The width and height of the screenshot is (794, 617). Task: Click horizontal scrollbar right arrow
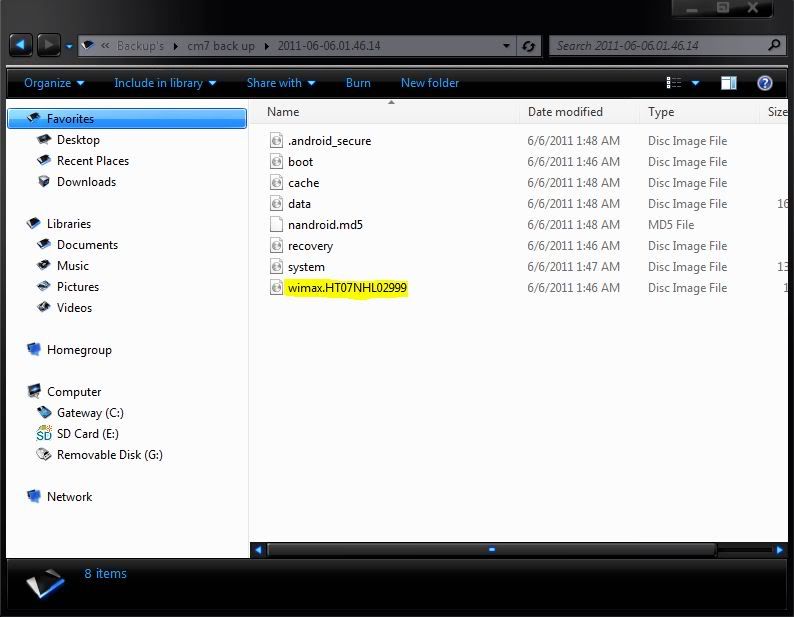(x=779, y=550)
